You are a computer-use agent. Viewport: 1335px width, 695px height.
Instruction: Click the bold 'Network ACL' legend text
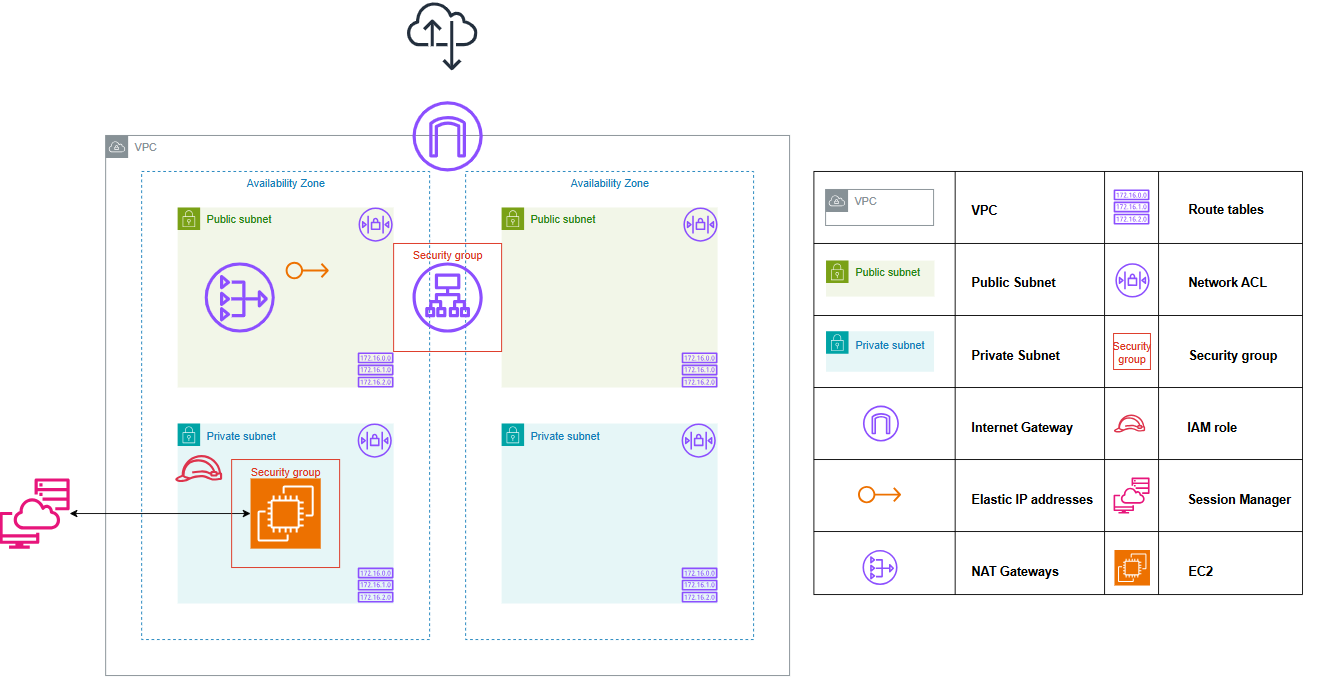(1227, 283)
